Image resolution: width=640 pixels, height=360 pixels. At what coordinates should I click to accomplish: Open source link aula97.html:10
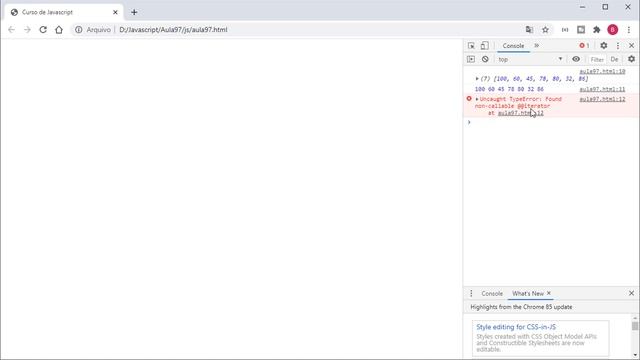602,71
